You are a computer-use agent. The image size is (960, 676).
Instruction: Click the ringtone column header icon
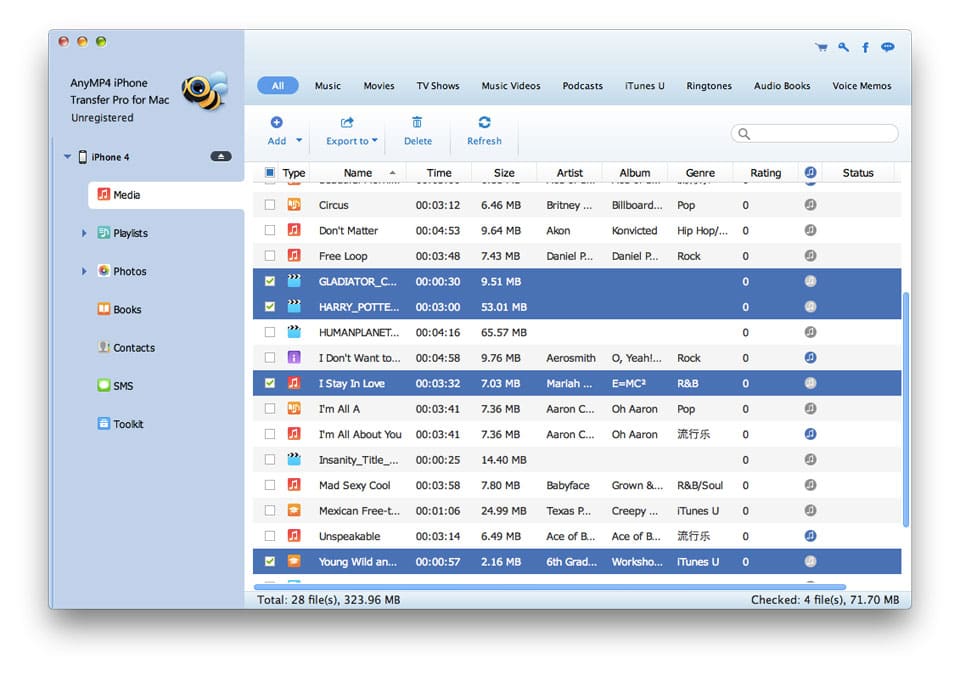(x=810, y=173)
